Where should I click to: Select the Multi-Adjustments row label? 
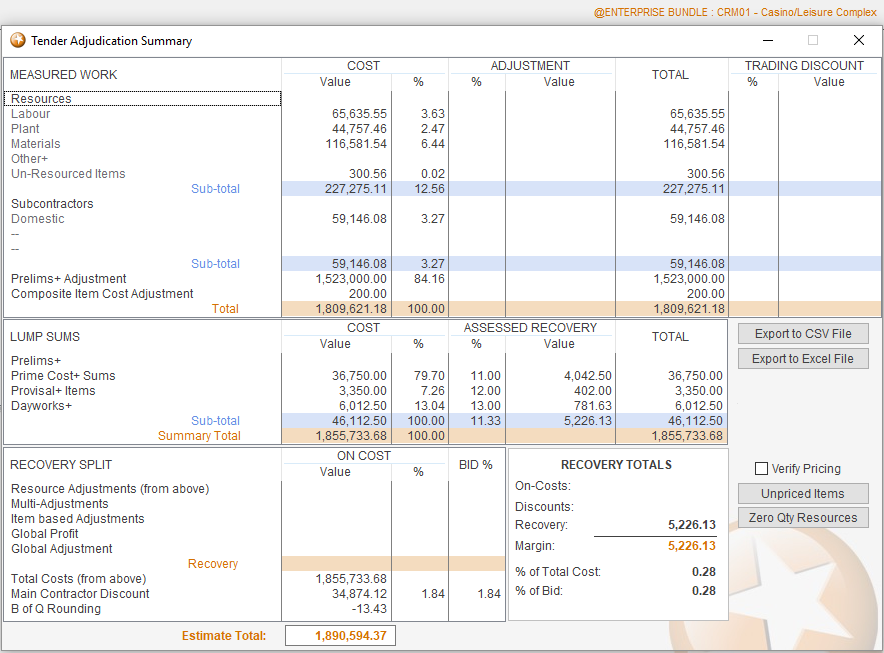pyautogui.click(x=60, y=504)
